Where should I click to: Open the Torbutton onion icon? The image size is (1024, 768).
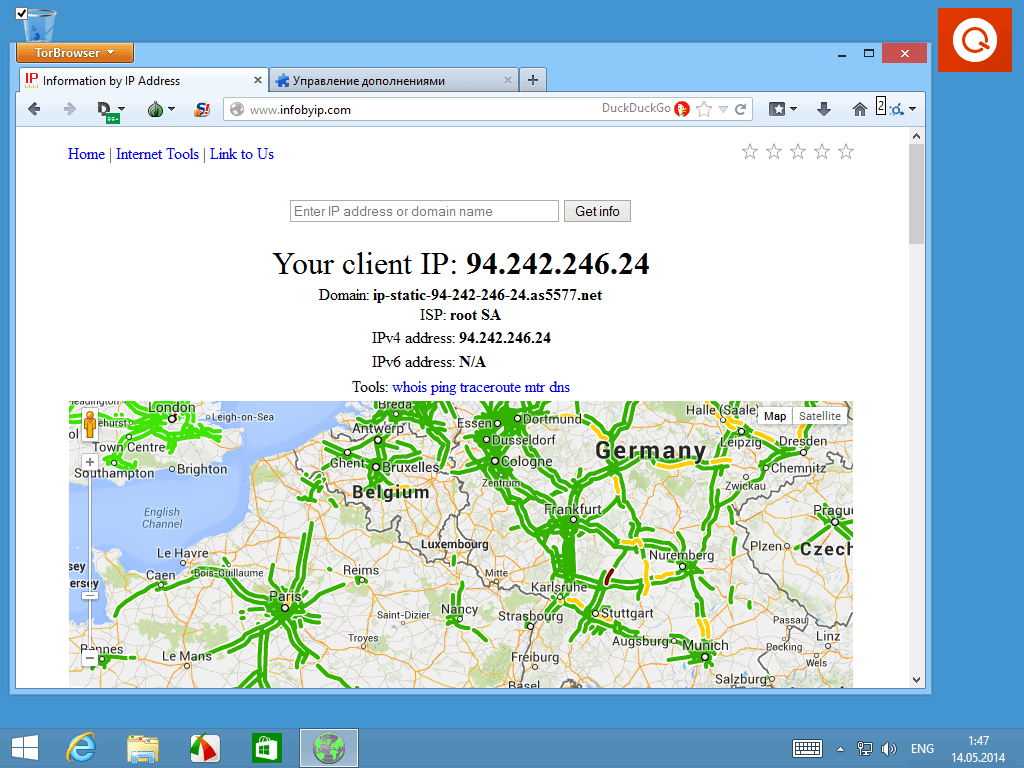click(155, 109)
